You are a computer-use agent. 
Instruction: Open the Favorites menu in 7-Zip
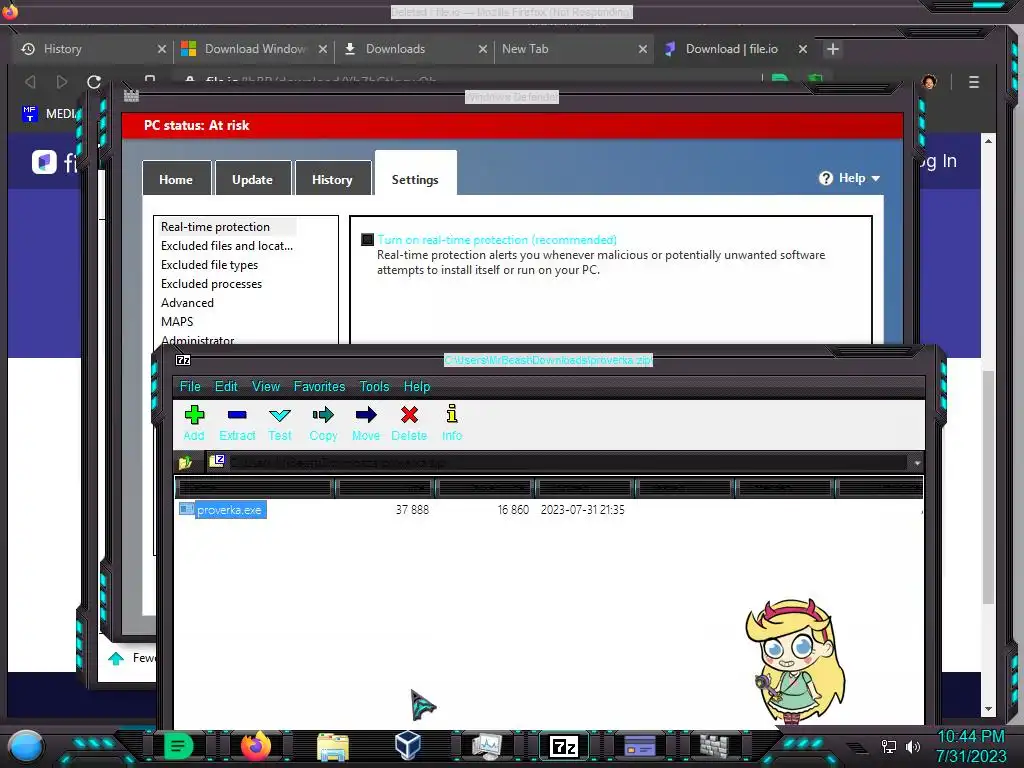click(x=319, y=387)
